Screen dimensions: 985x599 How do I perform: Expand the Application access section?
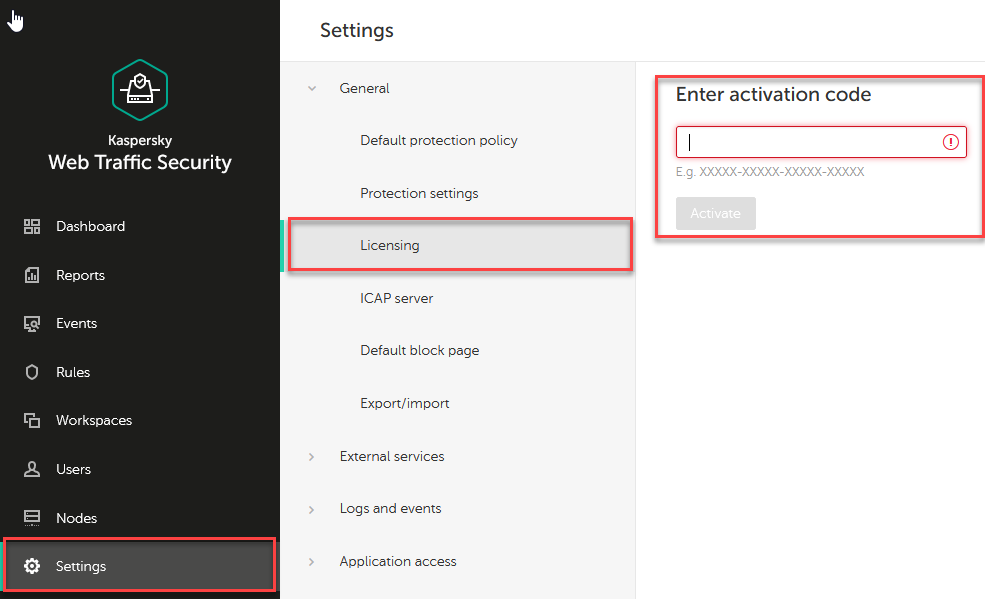click(312, 562)
